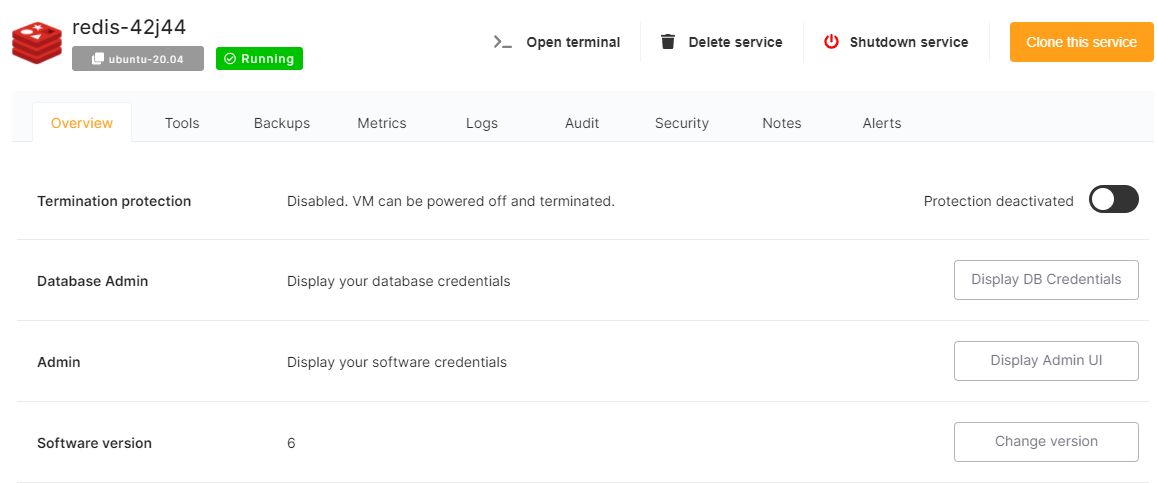Screen dimensions: 1157x483
Task: Click the green Running status badge
Action: (x=259, y=58)
